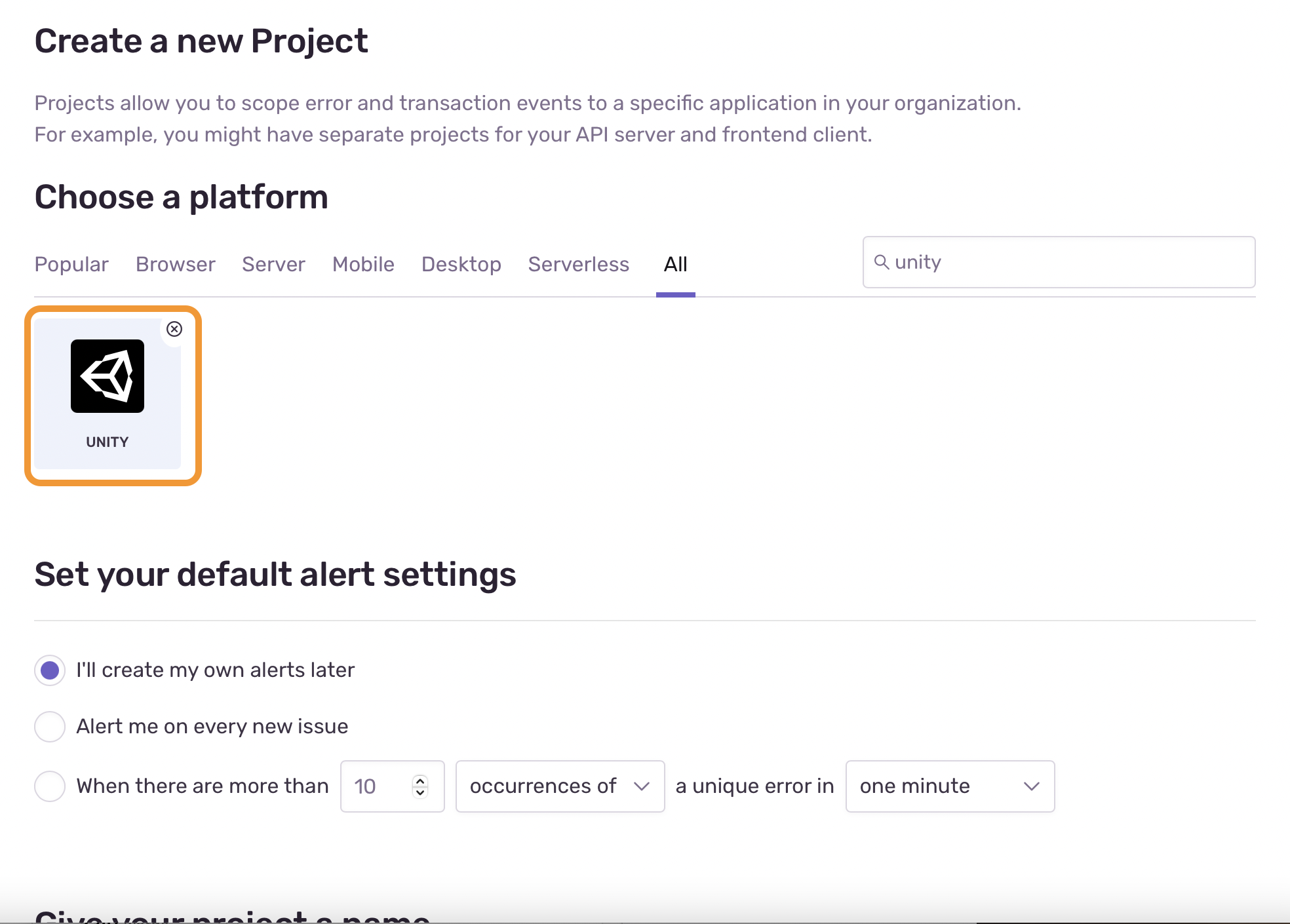The image size is (1290, 924).
Task: Select the Unity platform logo tile
Action: tap(107, 376)
